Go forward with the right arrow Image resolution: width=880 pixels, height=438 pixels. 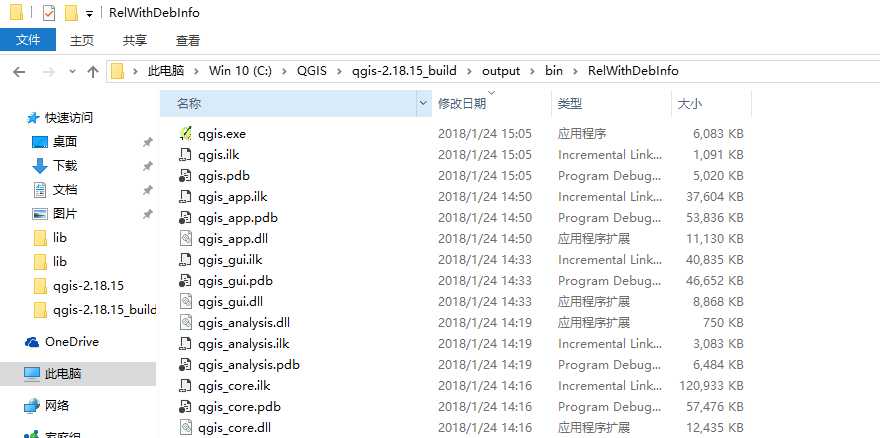click(x=49, y=71)
